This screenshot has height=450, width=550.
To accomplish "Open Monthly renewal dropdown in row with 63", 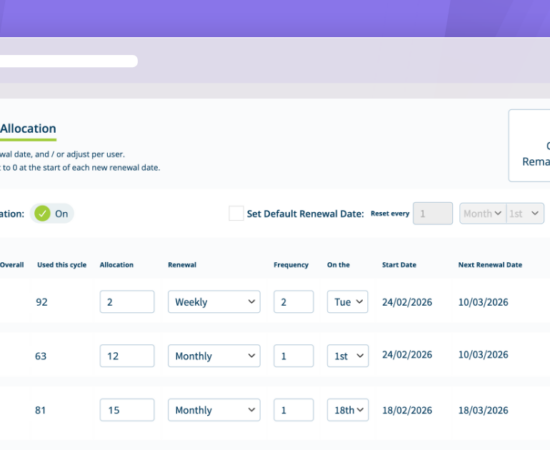I will point(214,356).
